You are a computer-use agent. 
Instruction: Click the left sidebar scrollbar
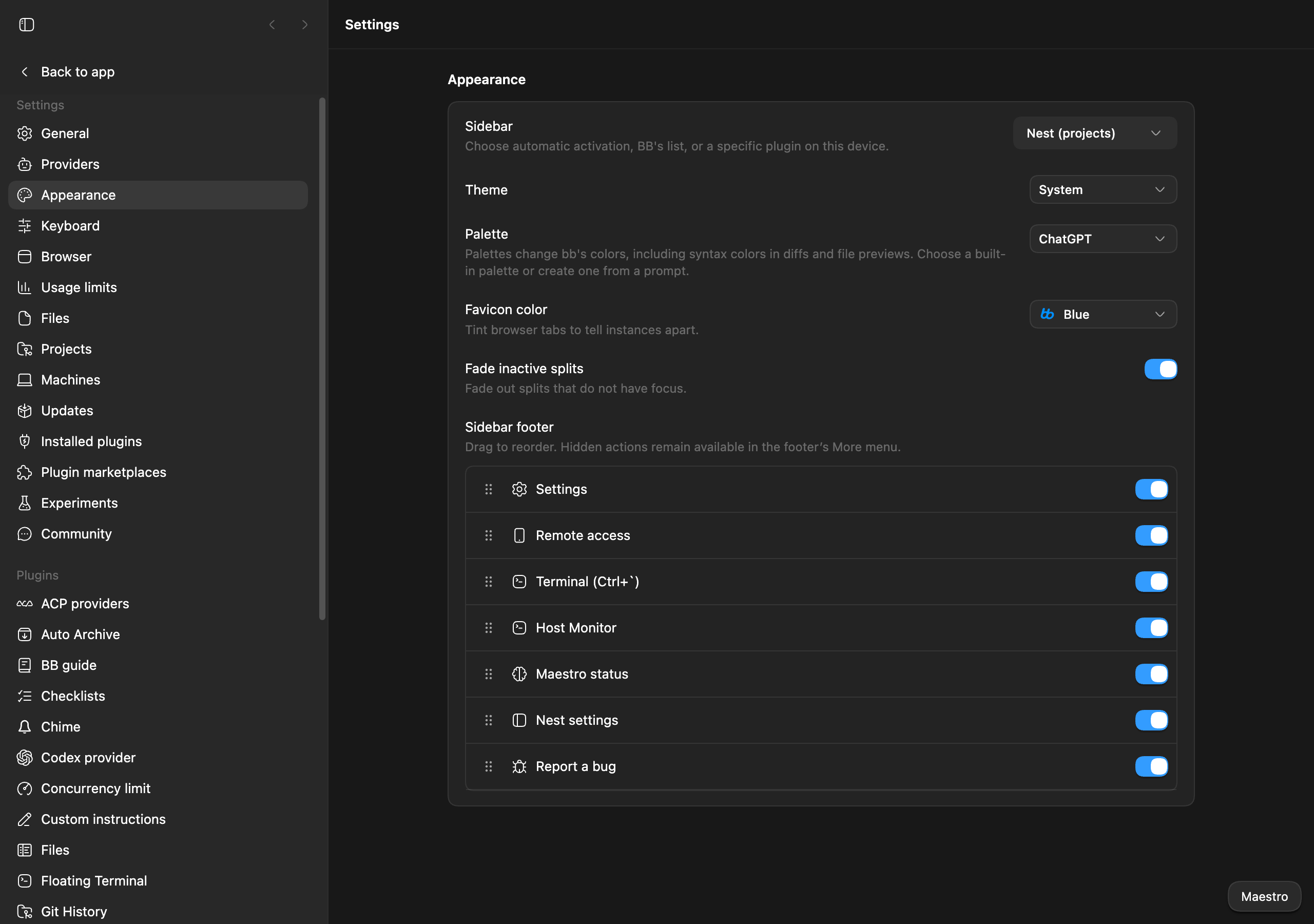(x=322, y=359)
